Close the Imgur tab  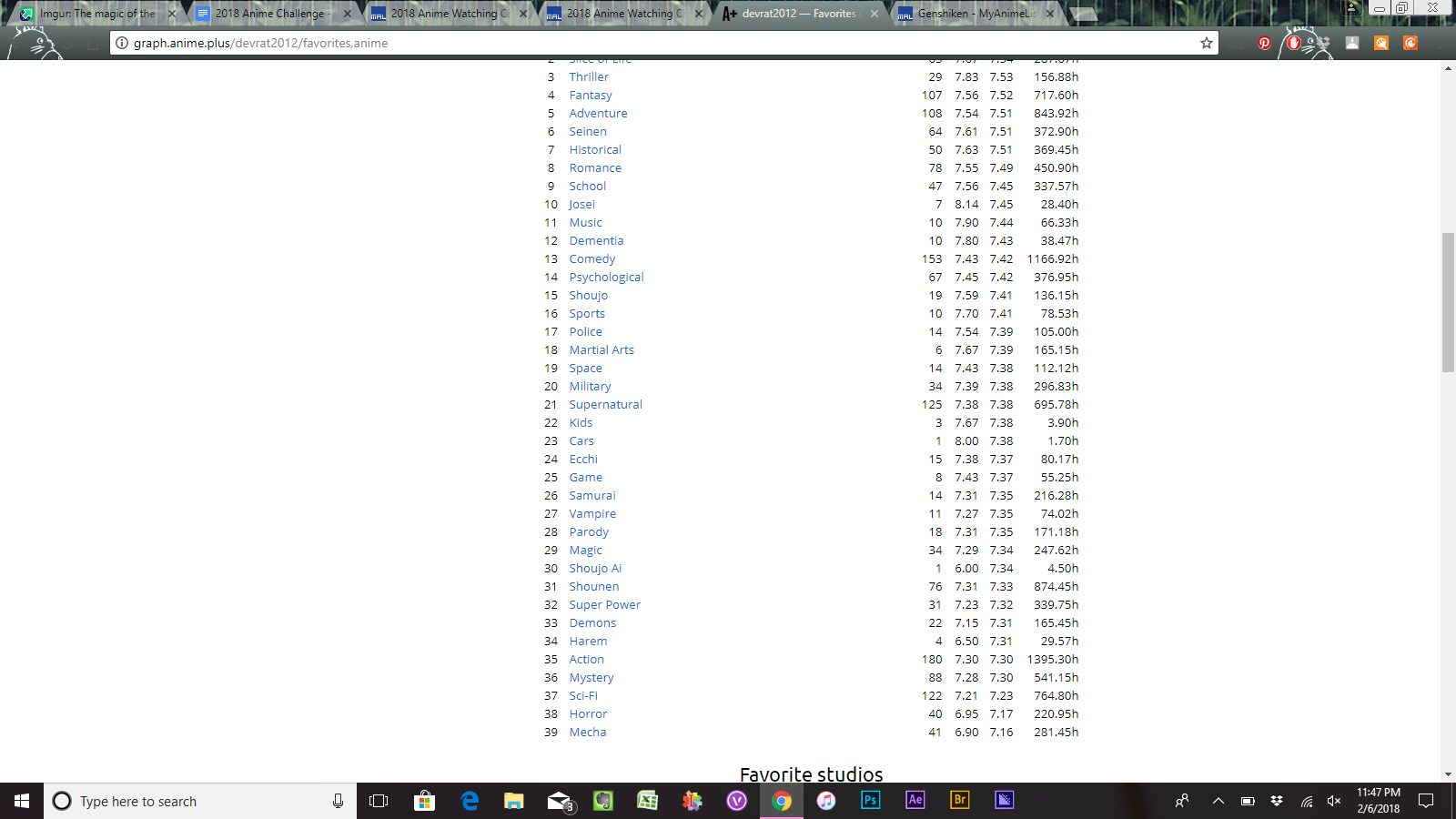(172, 14)
